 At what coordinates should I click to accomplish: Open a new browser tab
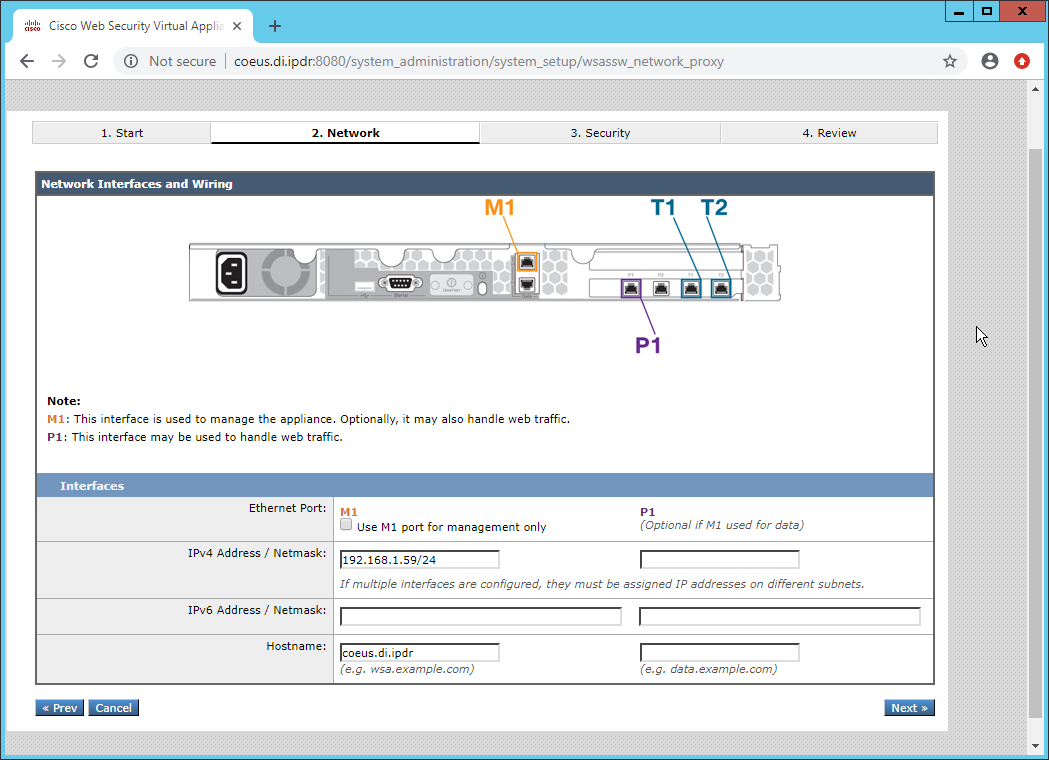[x=274, y=26]
